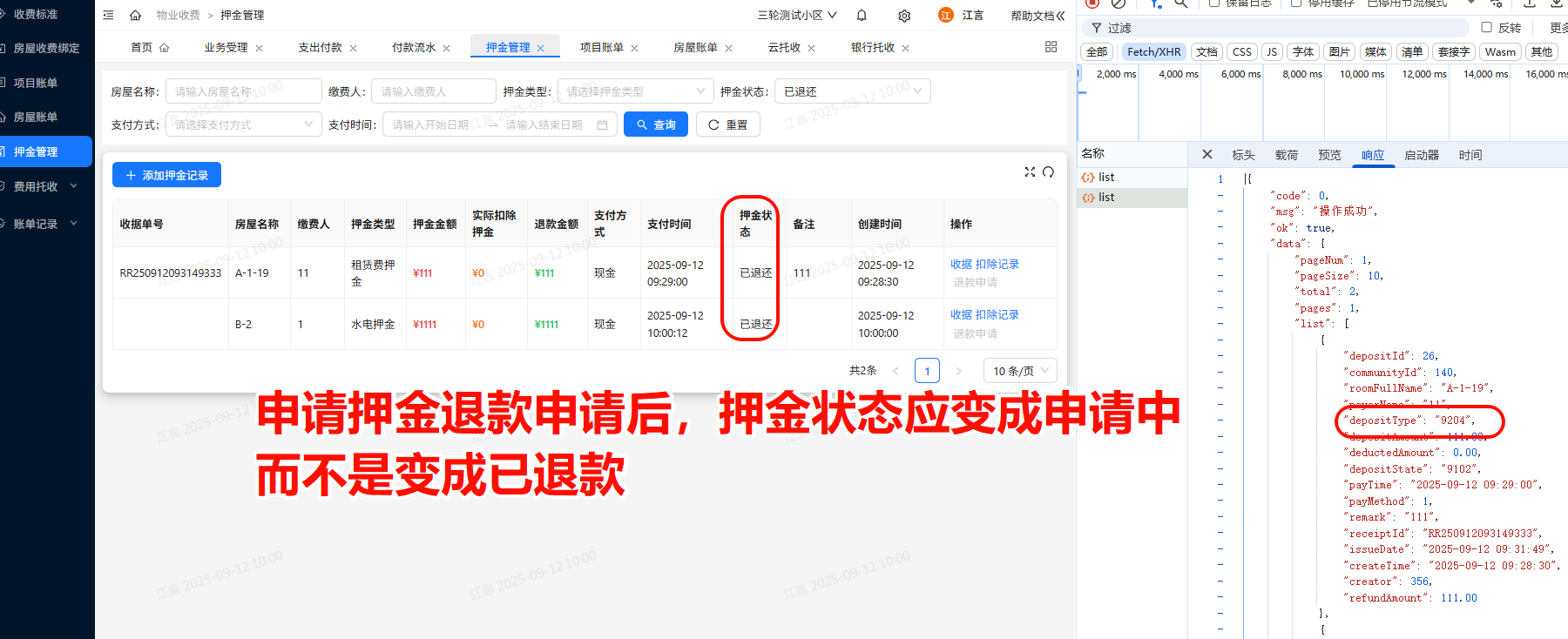This screenshot has width=1568, height=639.
Task: Open the 10 条/页 page size selector
Action: coord(1021,371)
